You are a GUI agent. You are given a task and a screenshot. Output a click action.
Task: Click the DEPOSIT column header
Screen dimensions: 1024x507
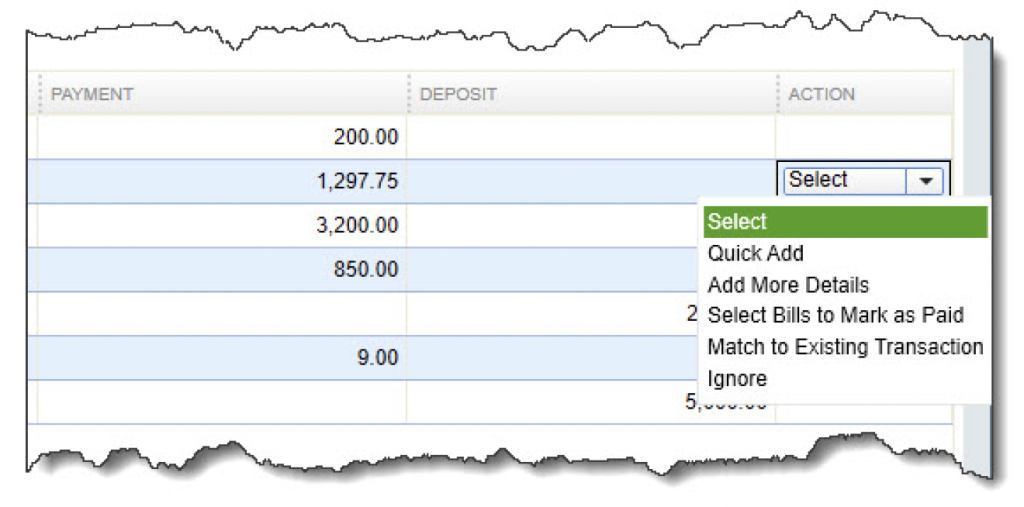coord(458,94)
